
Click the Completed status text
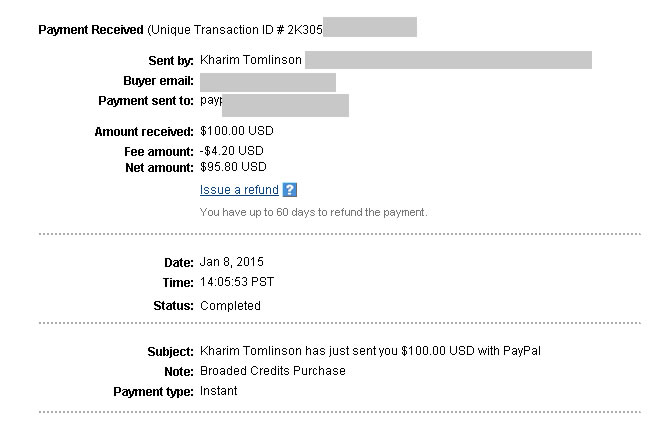click(x=230, y=306)
